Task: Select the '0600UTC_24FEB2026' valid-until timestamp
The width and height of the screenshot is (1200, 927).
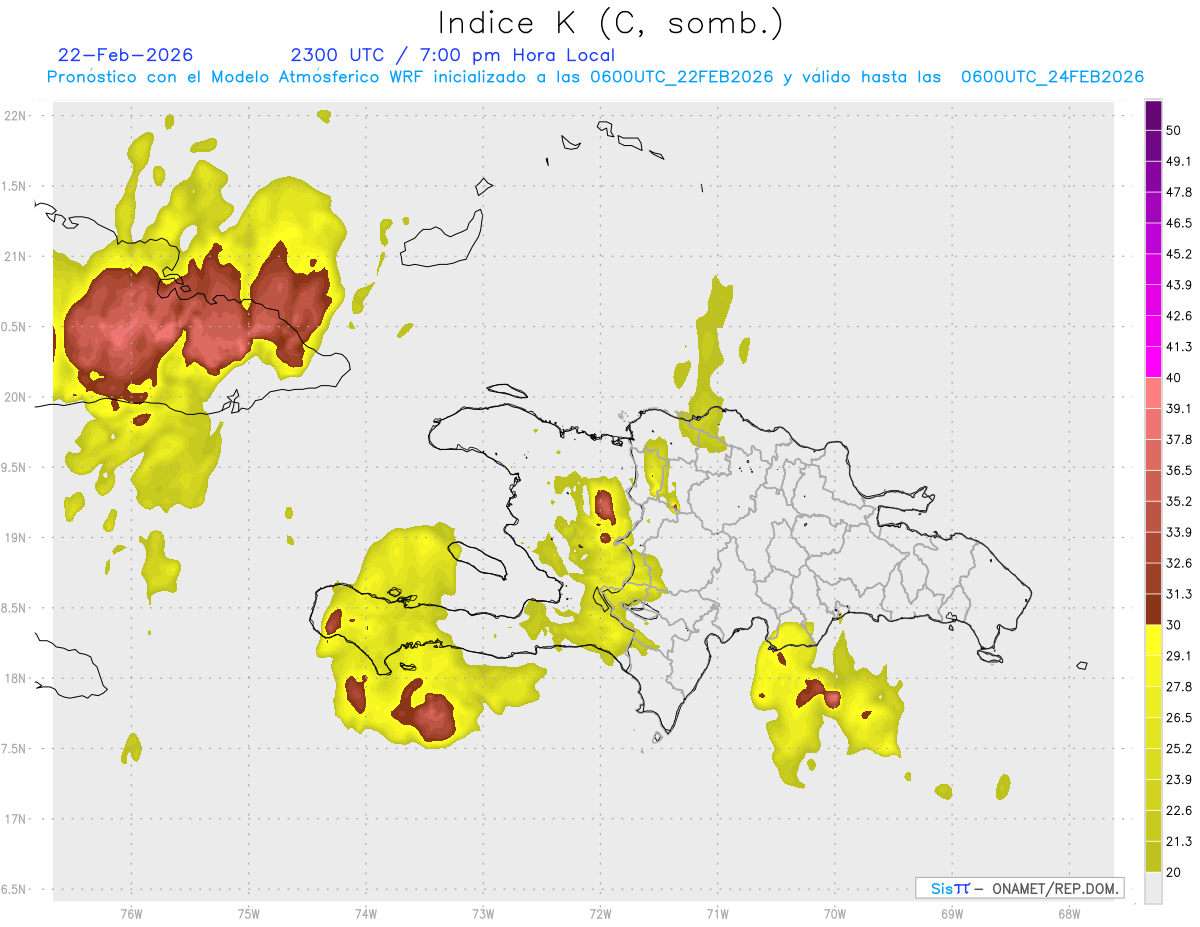Action: 1052,77
